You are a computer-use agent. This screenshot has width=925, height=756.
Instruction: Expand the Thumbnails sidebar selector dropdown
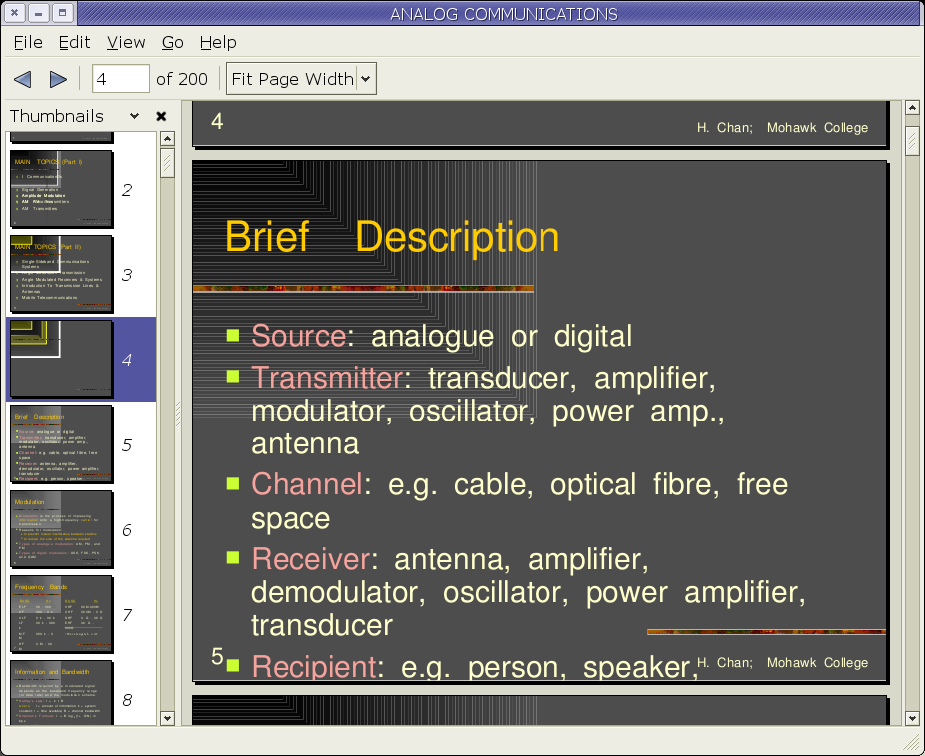[135, 116]
